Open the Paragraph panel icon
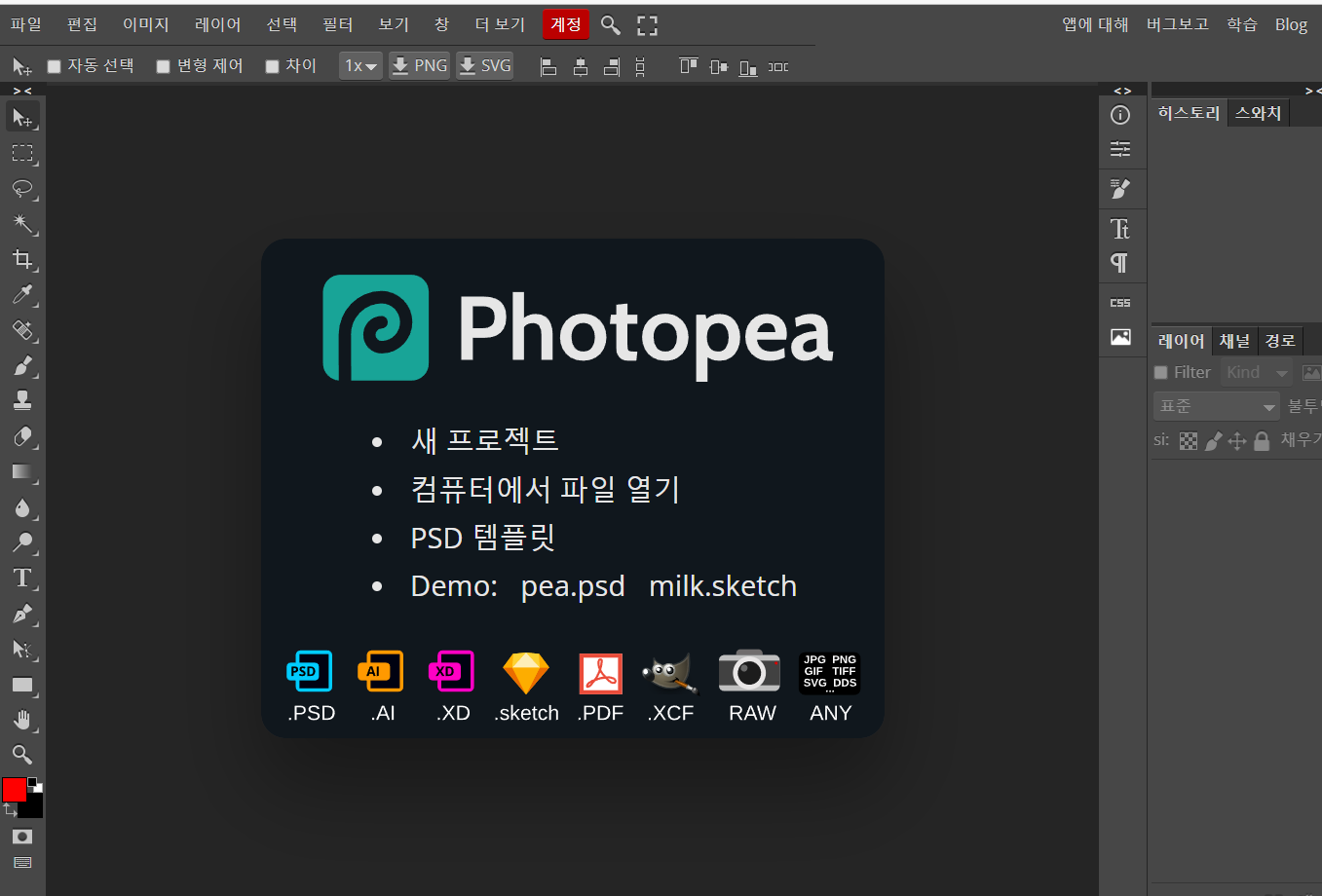The image size is (1322, 896). coord(1120,263)
